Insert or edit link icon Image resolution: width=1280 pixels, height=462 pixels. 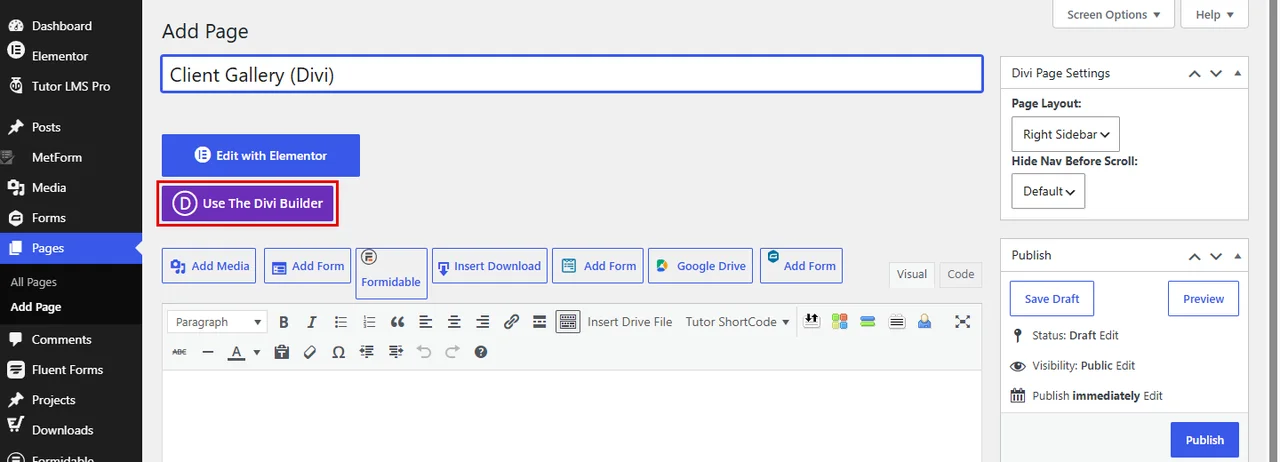click(x=511, y=322)
